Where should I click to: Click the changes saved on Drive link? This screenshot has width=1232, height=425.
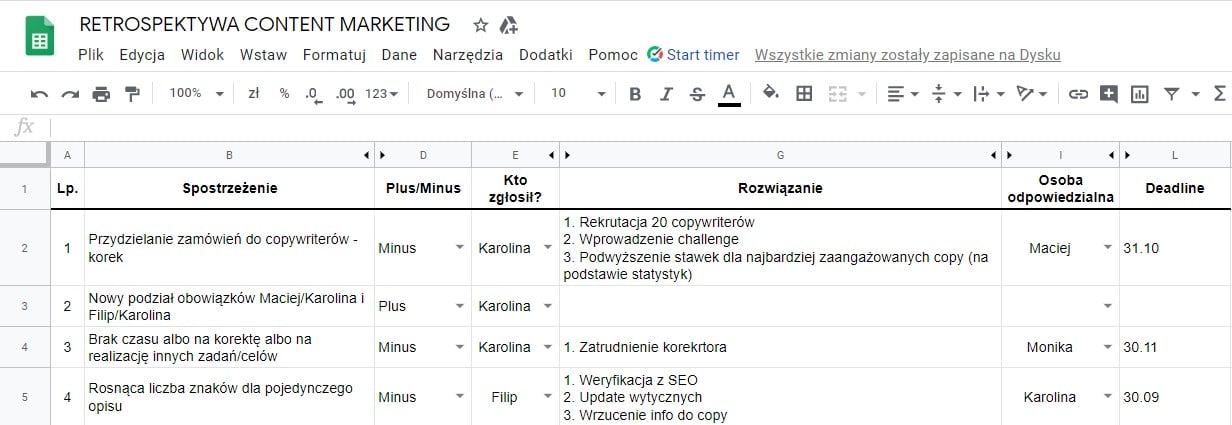point(907,55)
